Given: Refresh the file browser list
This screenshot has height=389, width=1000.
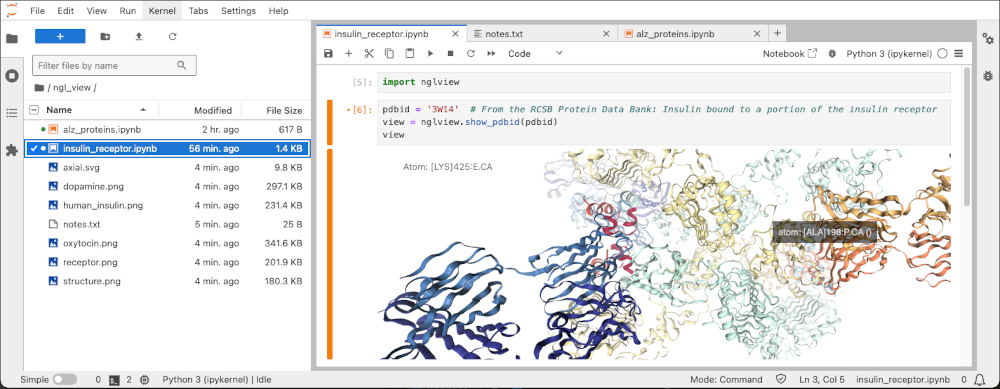Looking at the screenshot, I should (x=172, y=36).
